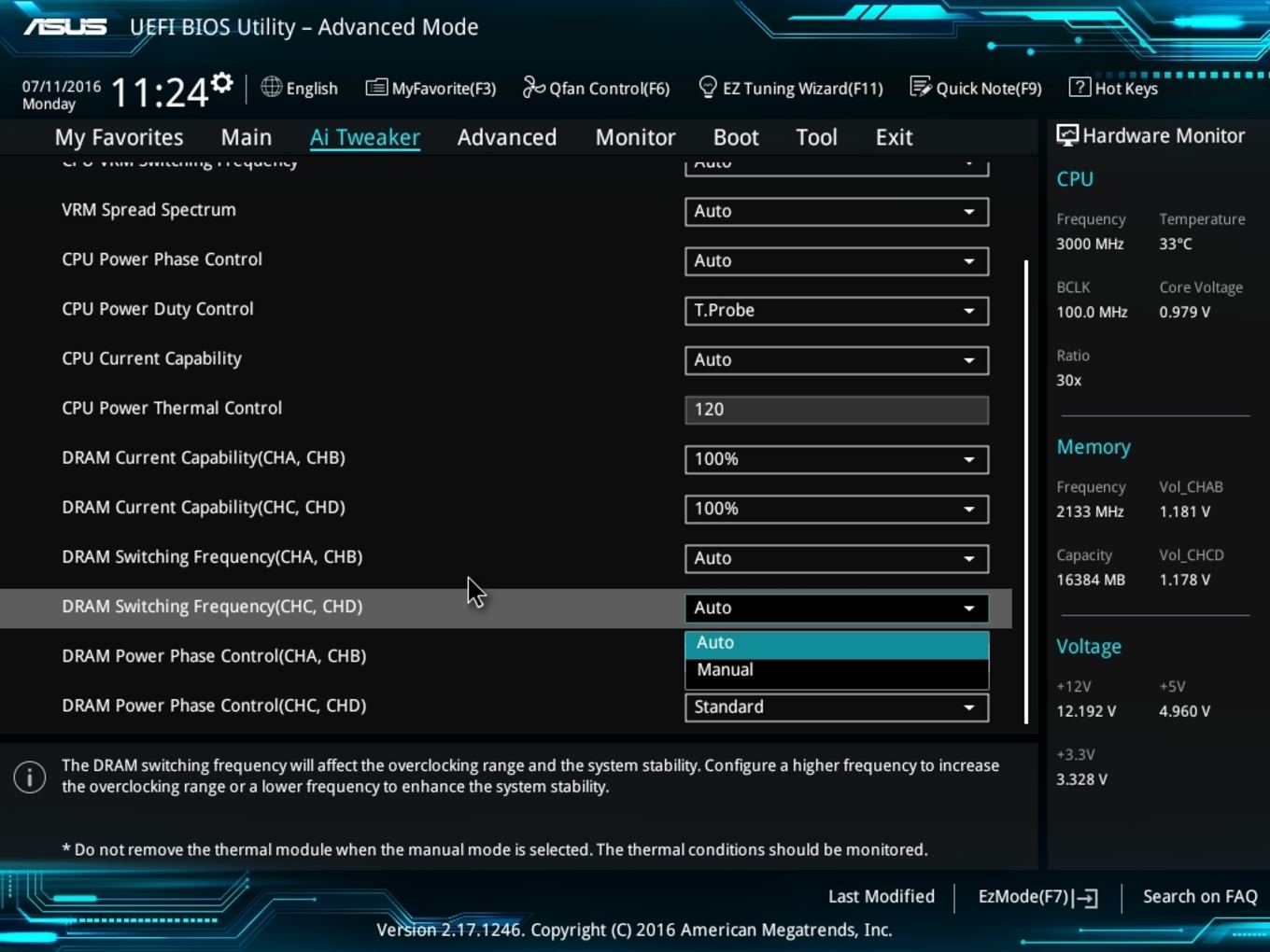Click the EzMode exit arrow icon
1270x952 pixels.
tap(1085, 898)
